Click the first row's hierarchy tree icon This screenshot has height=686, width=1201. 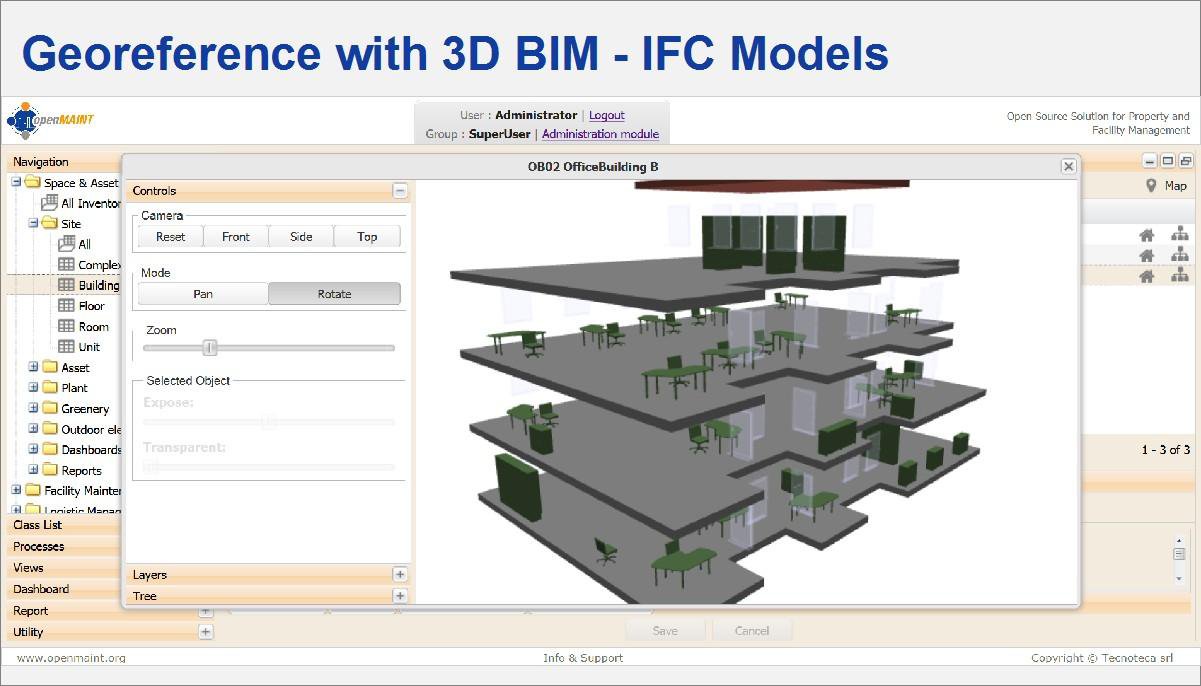(x=1180, y=235)
